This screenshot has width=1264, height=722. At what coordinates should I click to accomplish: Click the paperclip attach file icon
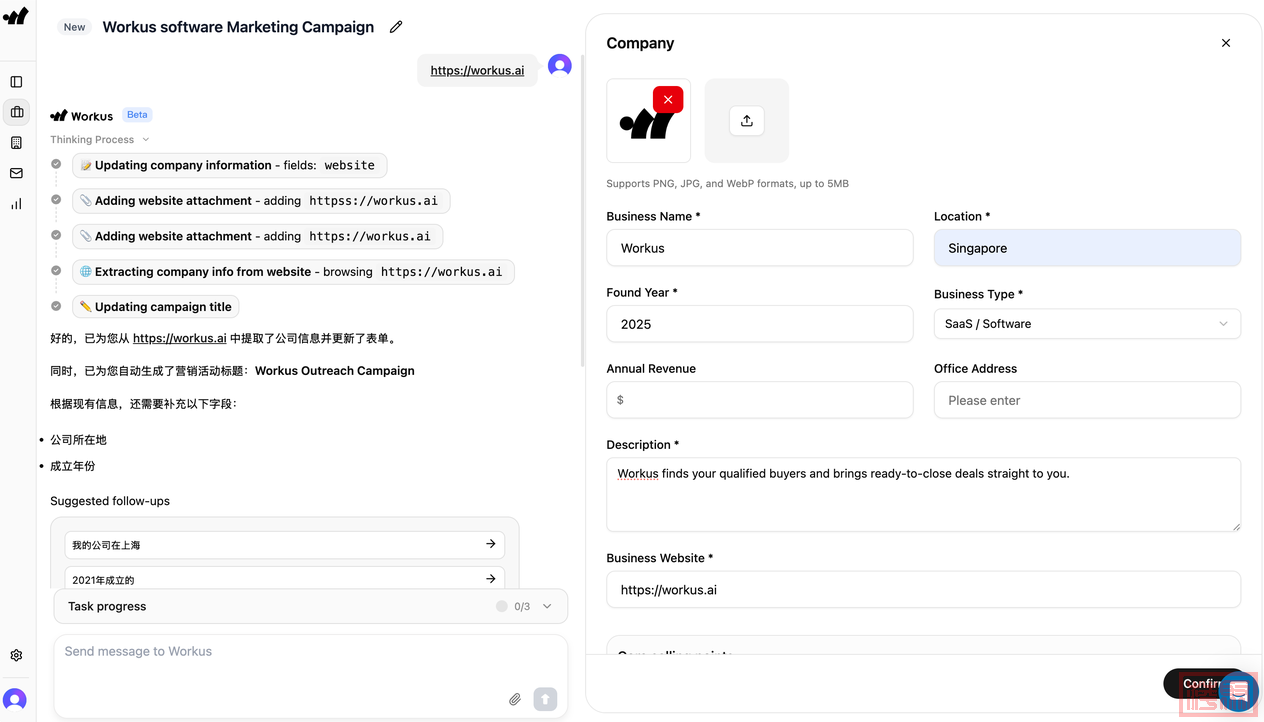tap(515, 699)
